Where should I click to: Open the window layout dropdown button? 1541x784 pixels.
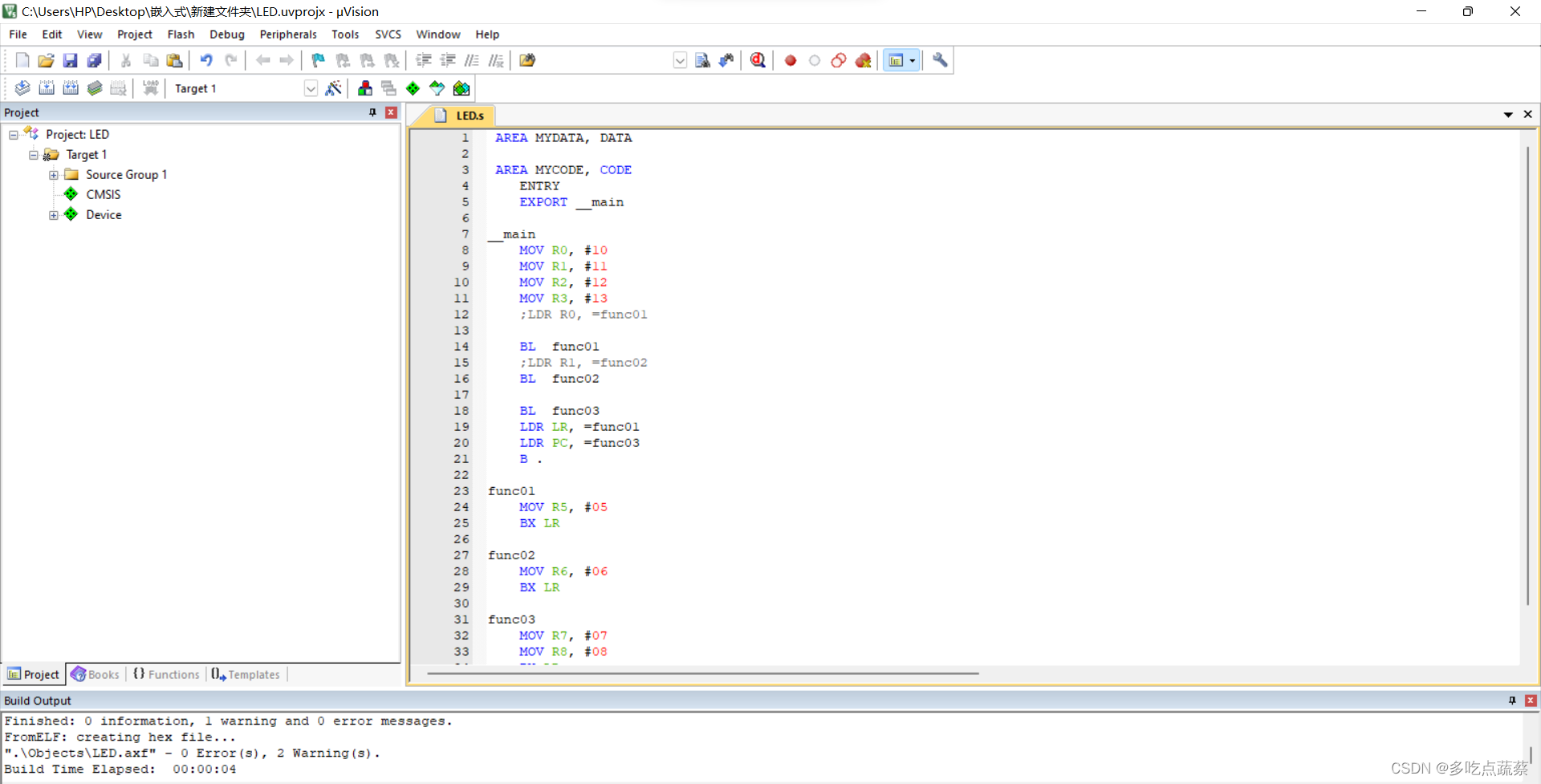(x=913, y=60)
